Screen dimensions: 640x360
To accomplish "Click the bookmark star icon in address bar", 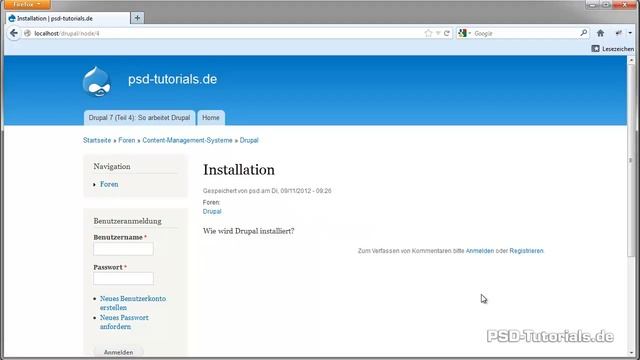I will click(428, 33).
